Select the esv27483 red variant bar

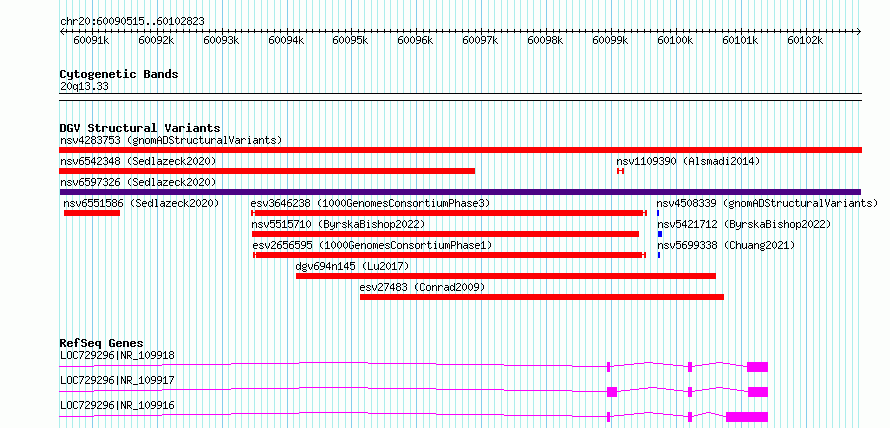click(541, 297)
